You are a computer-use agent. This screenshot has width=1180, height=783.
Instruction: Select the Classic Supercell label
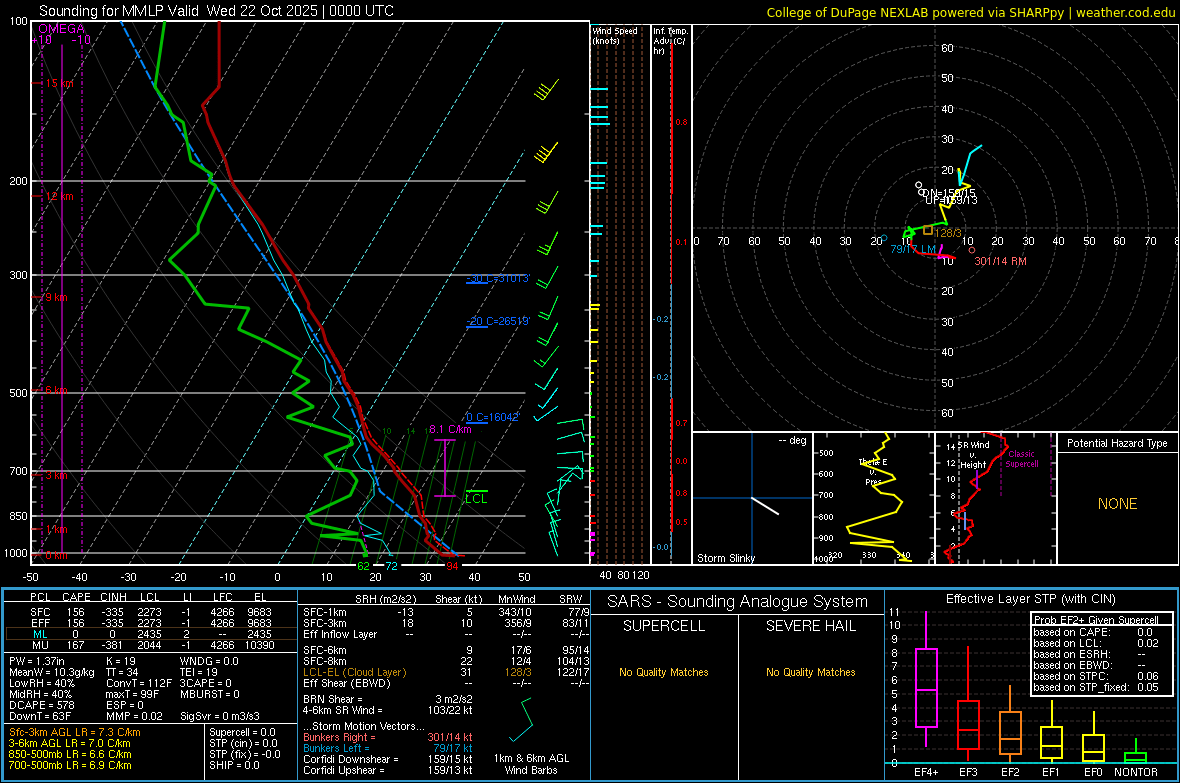[1021, 459]
